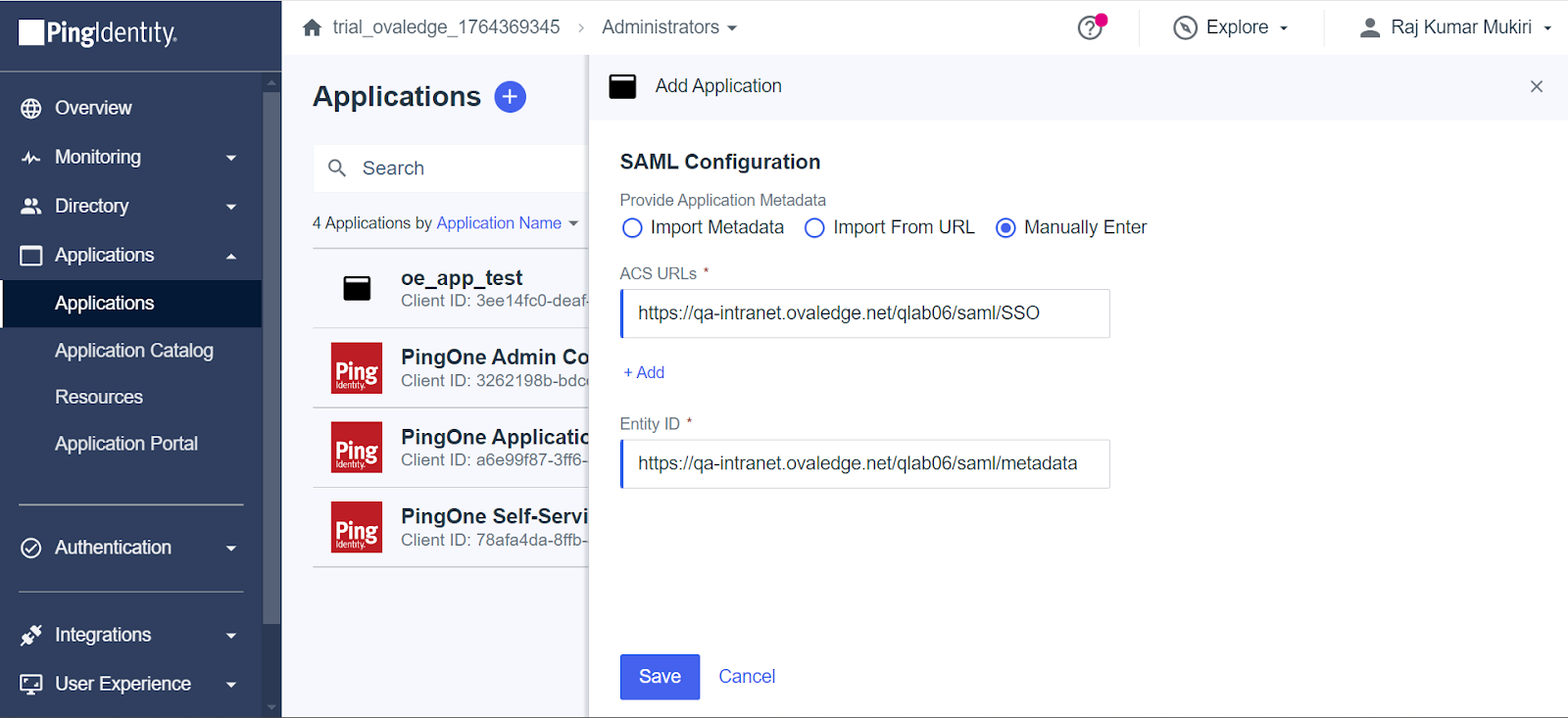Click the Overview globe icon
Image resolution: width=1568 pixels, height=718 pixels.
[31, 108]
